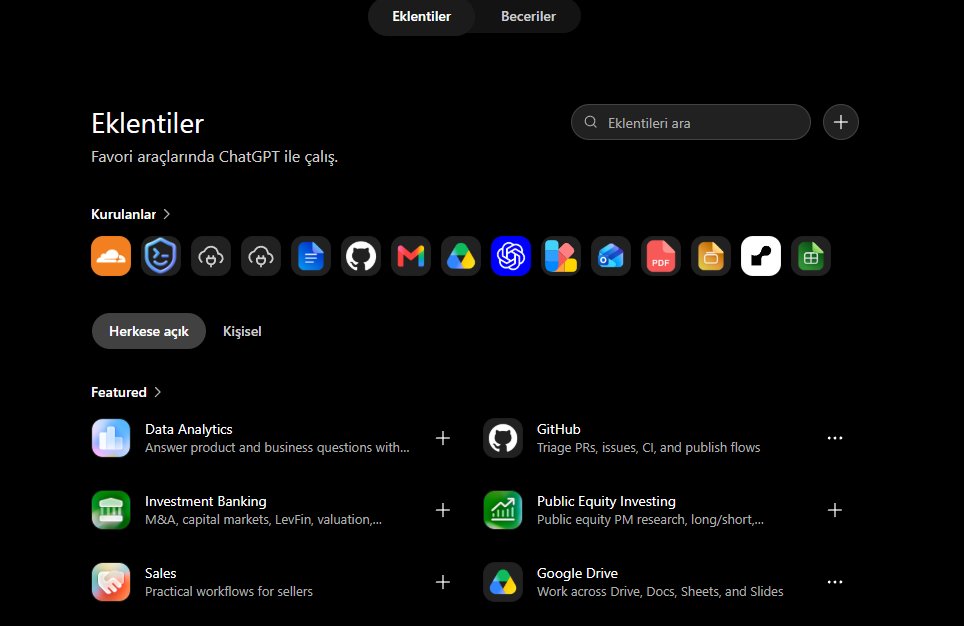Click the Sales handshake app icon
This screenshot has height=626, width=964.
click(111, 582)
